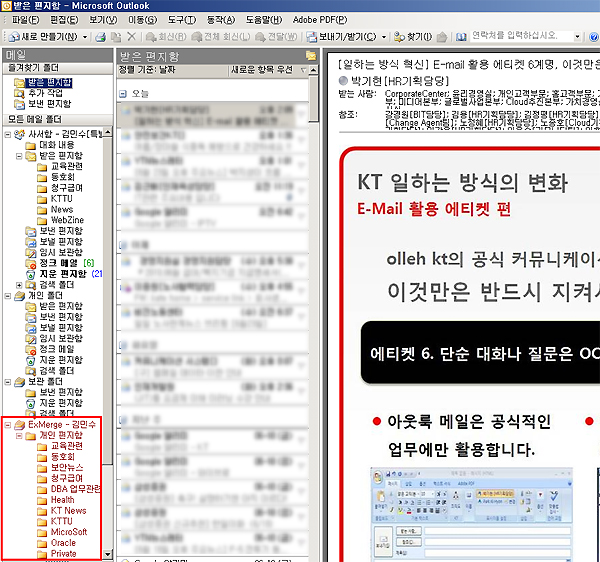Open 정크 메일 [6] folder icon
The image size is (600, 562).
click(x=31, y=263)
